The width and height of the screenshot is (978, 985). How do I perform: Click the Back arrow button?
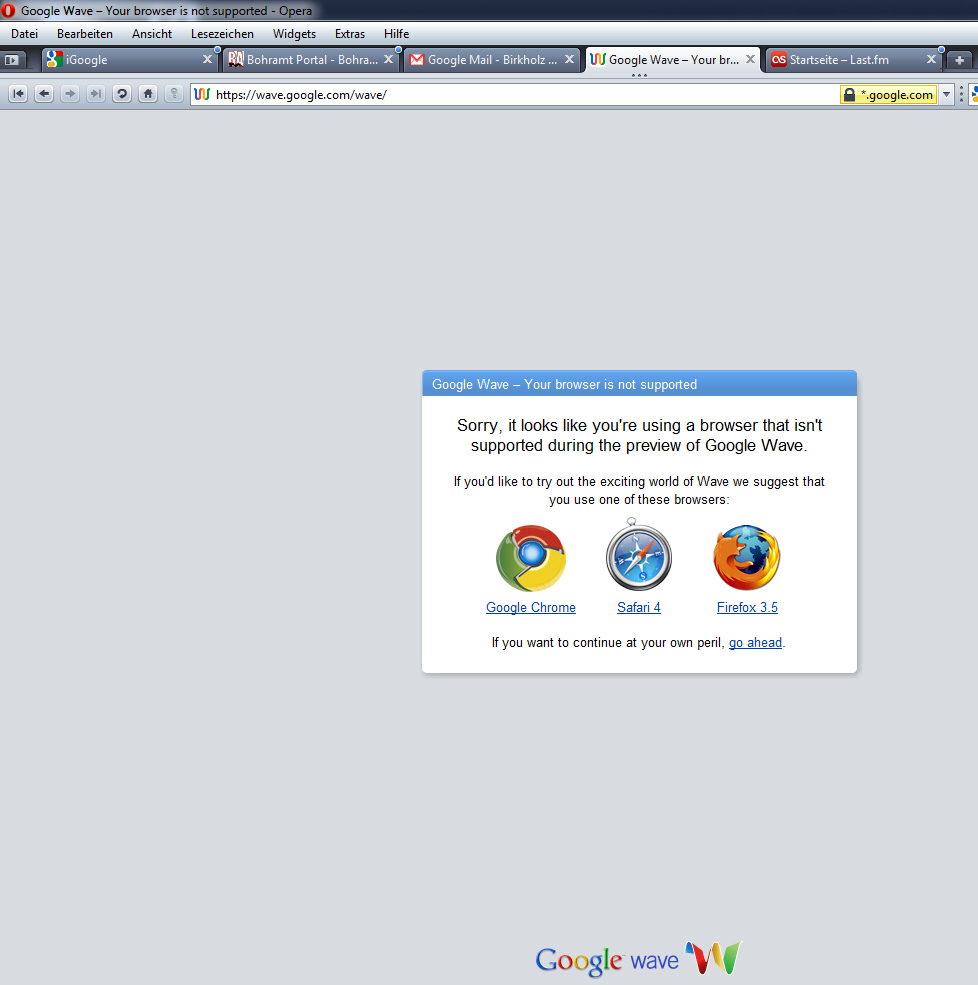pyautogui.click(x=44, y=94)
